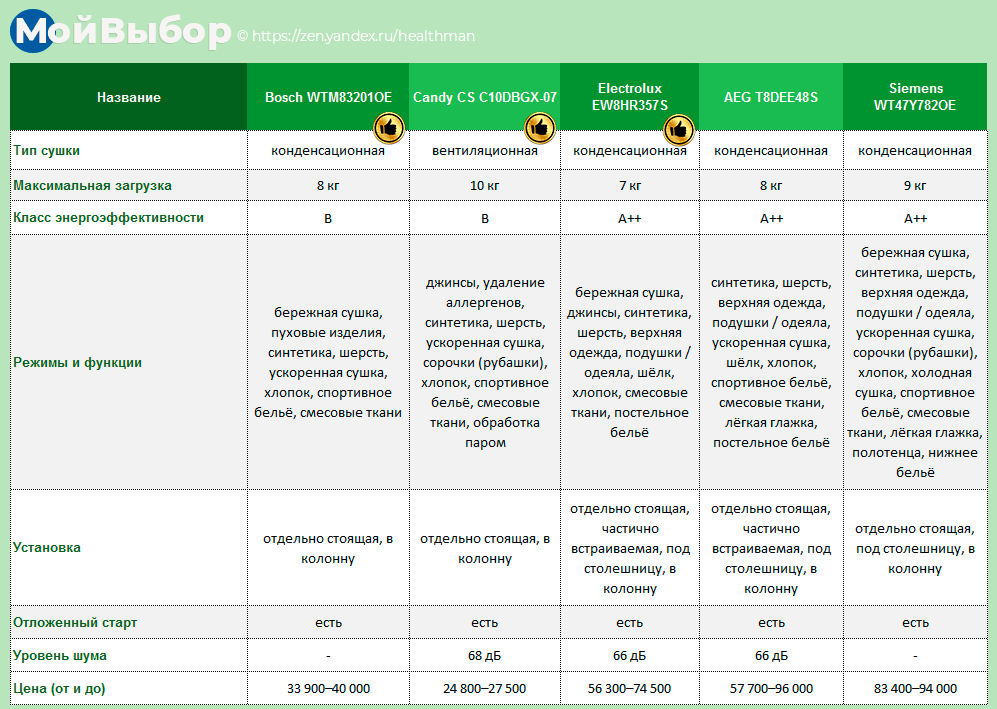Select the 9 кг load cell
This screenshot has width=997, height=709.
click(x=915, y=186)
